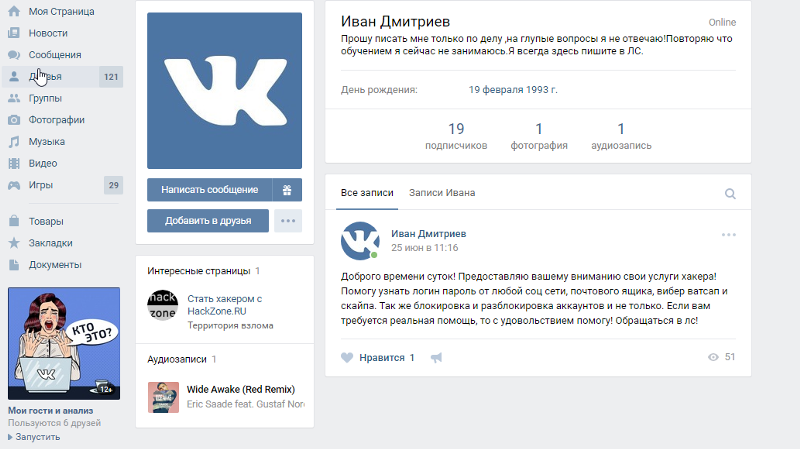
Task: Share the post with the megaphone icon
Action: click(436, 358)
